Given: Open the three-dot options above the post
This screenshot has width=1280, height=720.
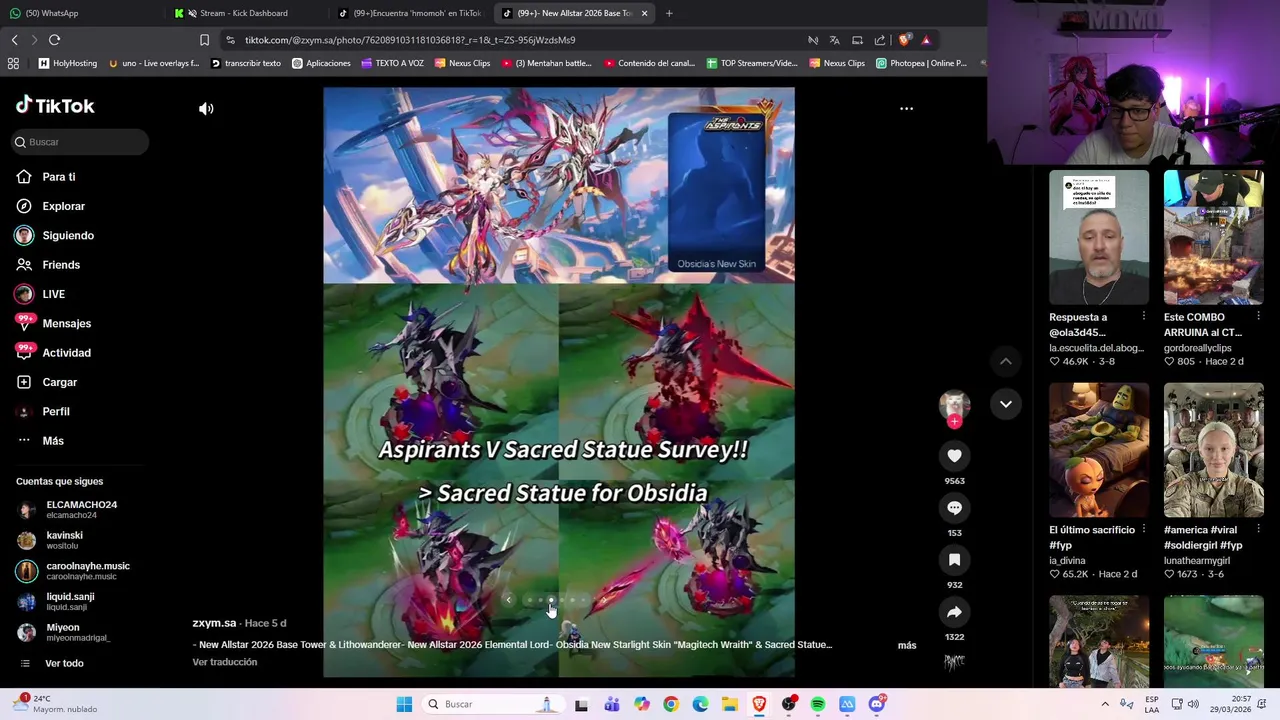Looking at the screenshot, I should click(906, 108).
